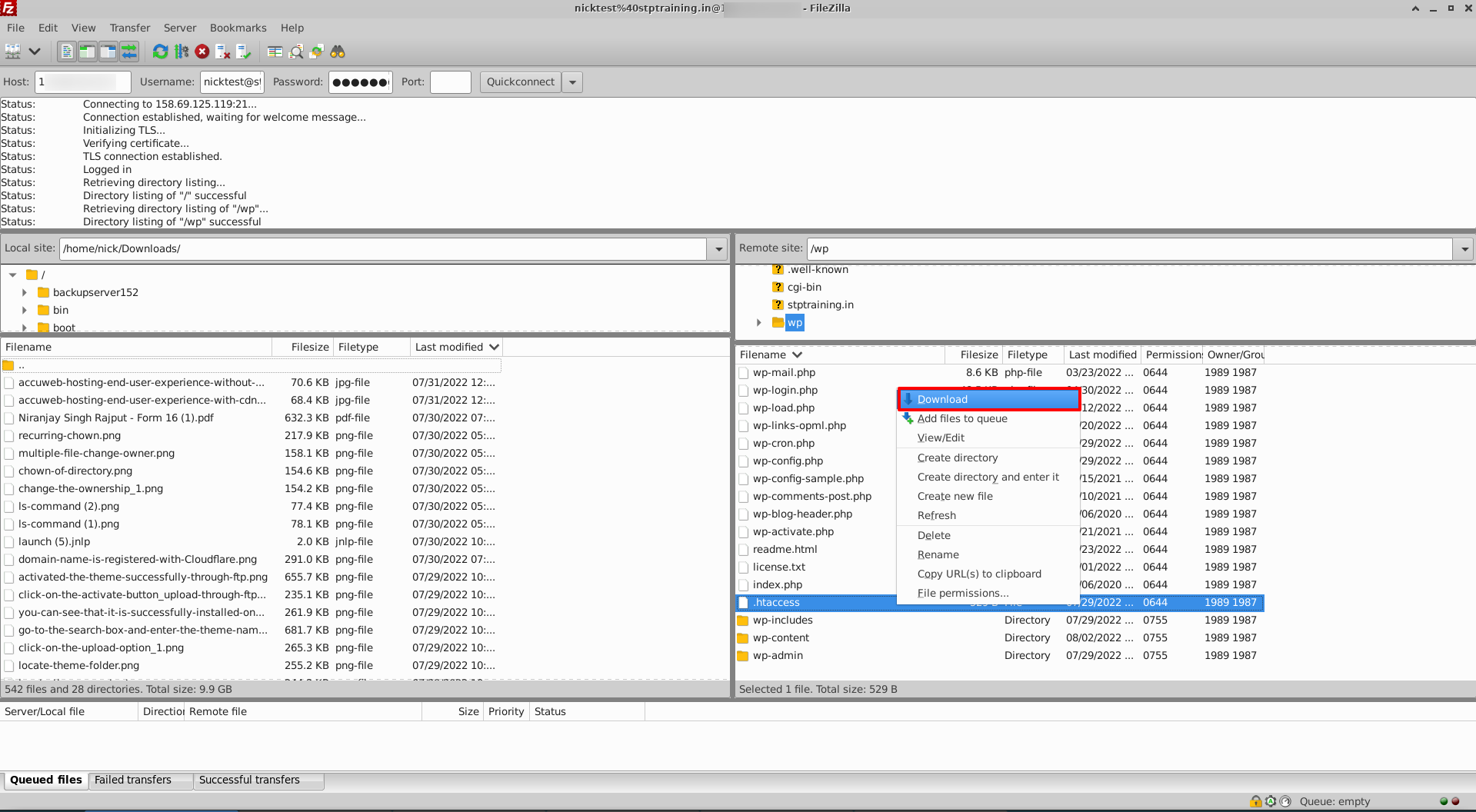This screenshot has width=1476, height=812.
Task: Click the encryption lock icon in the status bar
Action: pos(1256,801)
